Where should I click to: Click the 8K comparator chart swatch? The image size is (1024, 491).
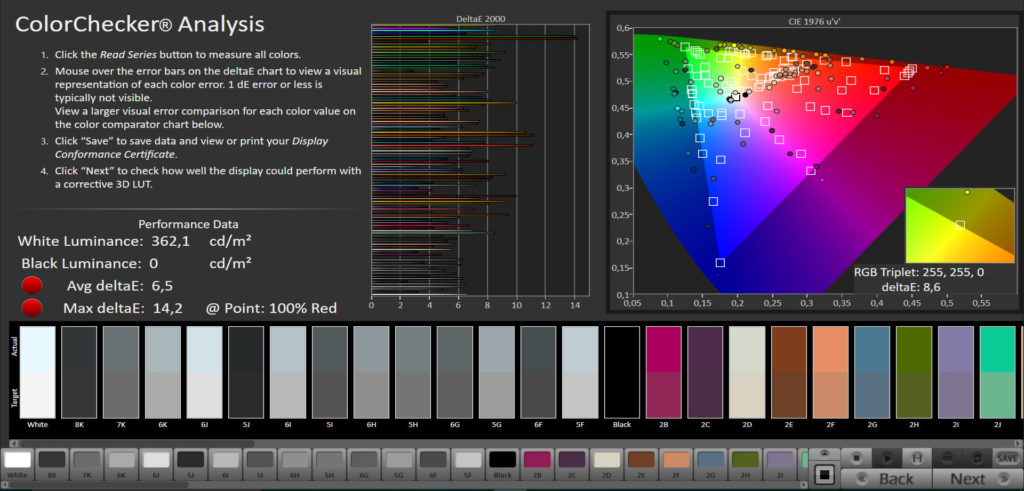click(79, 372)
